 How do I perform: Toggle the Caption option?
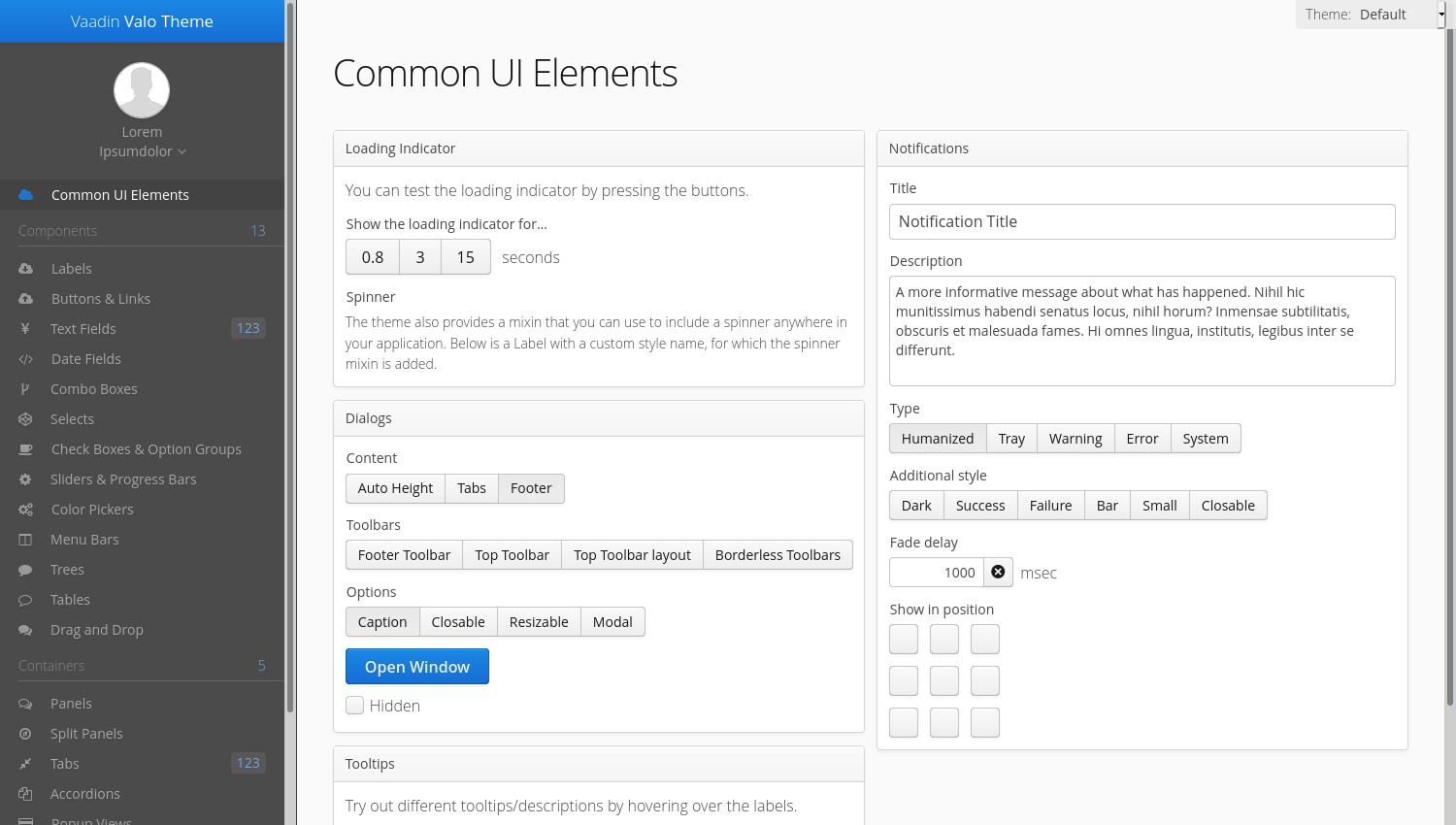click(382, 622)
